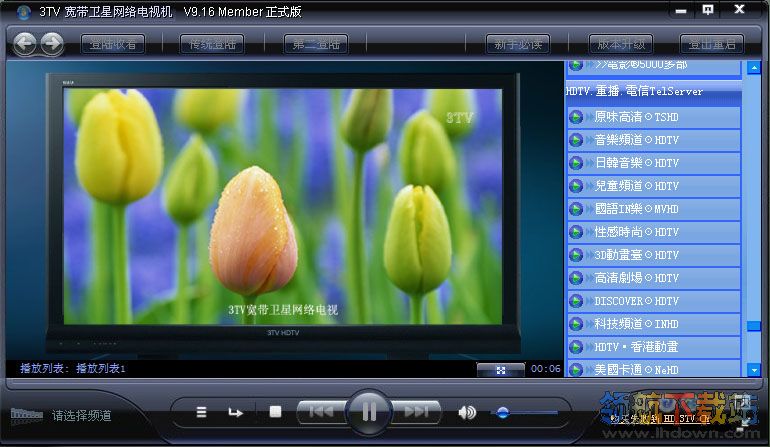The width and height of the screenshot is (770, 447).
Task: Mute audio using the speaker icon
Action: tap(467, 411)
